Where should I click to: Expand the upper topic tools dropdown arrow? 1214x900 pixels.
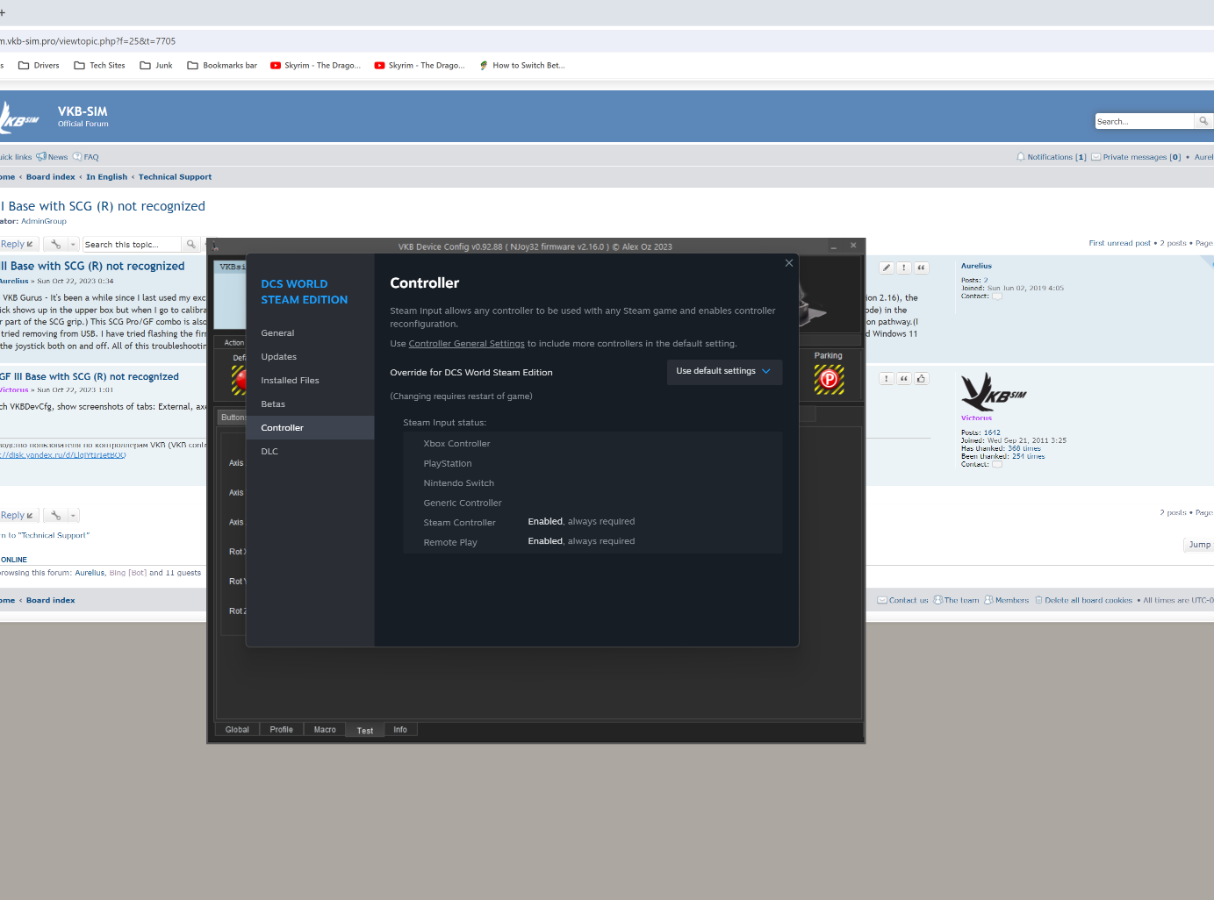point(73,244)
